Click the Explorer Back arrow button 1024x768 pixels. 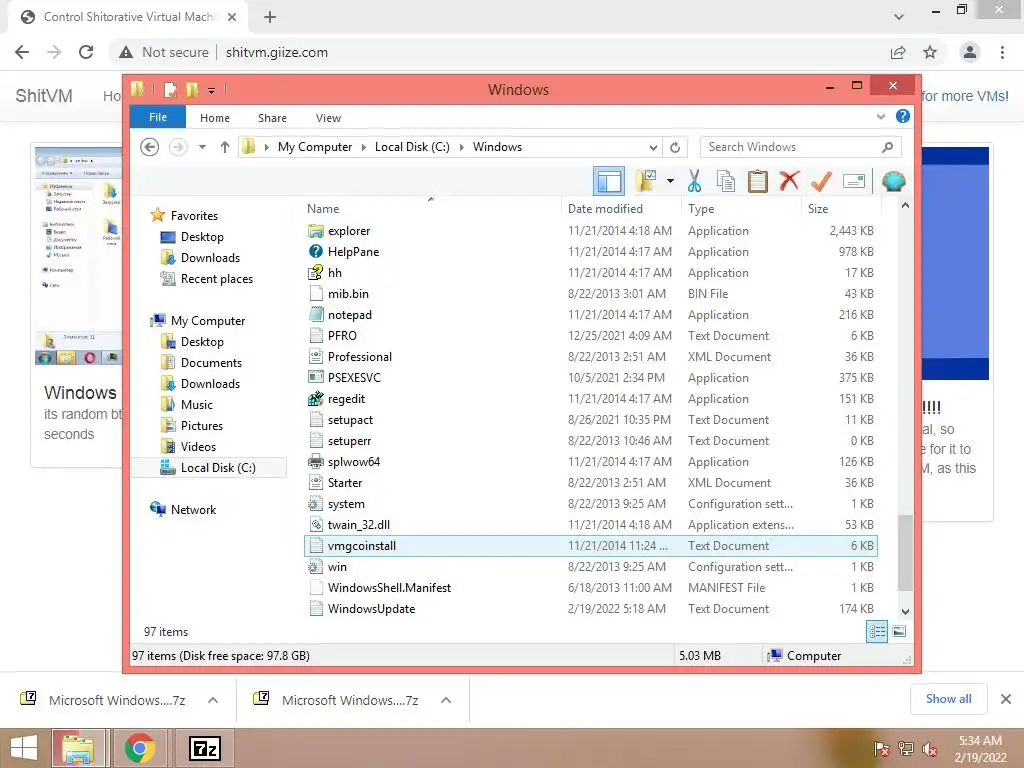[150, 147]
